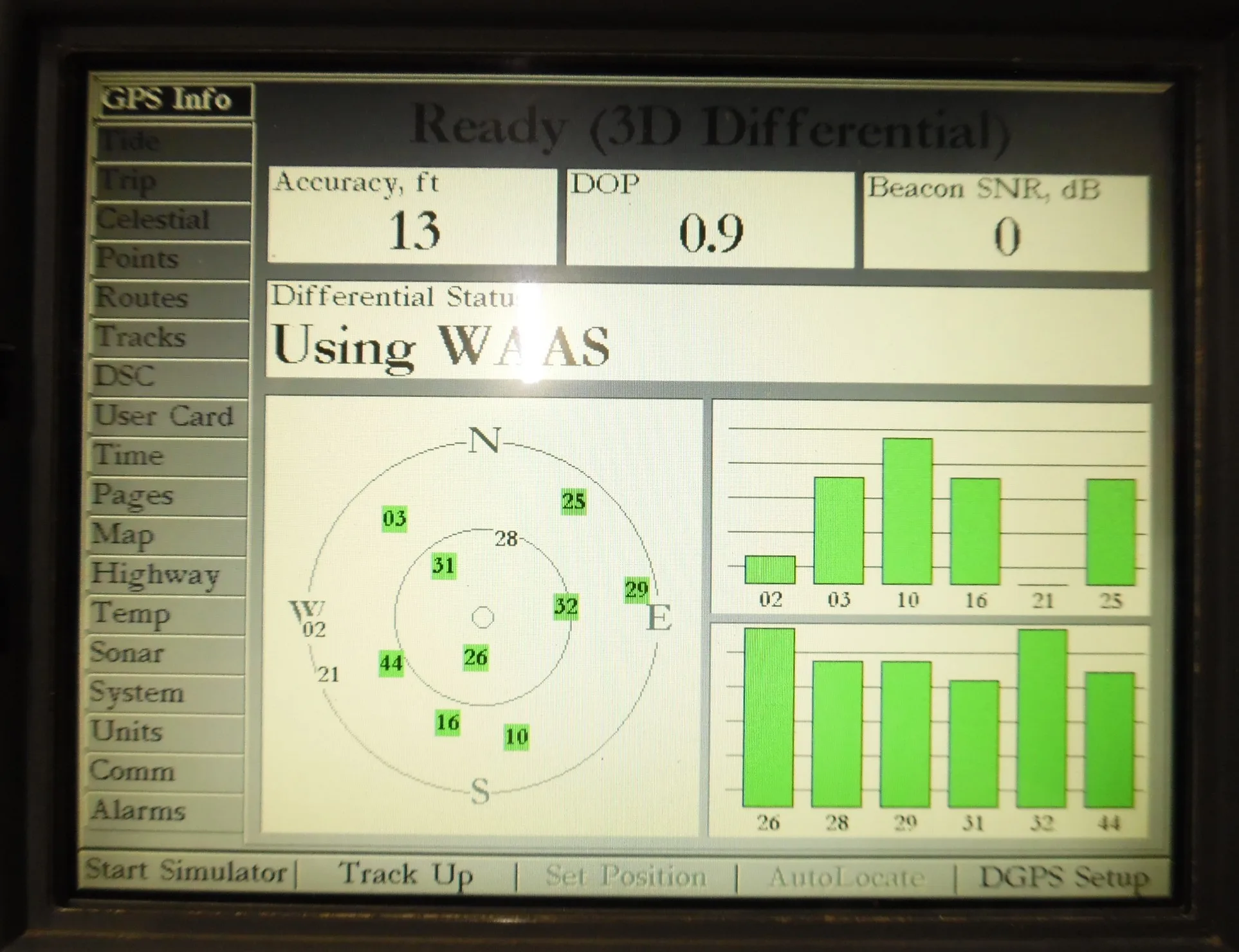
Task: Click the satellite 29 signal bar
Action: pyautogui.click(x=906, y=735)
